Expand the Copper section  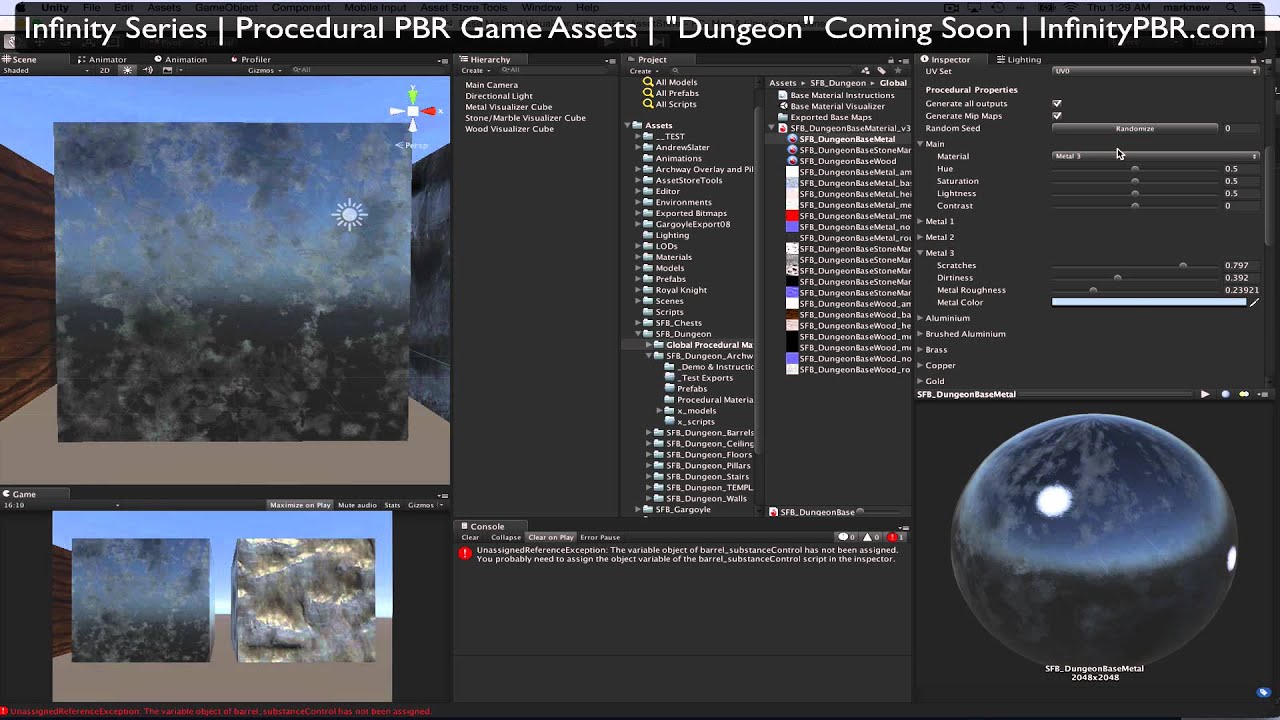921,365
